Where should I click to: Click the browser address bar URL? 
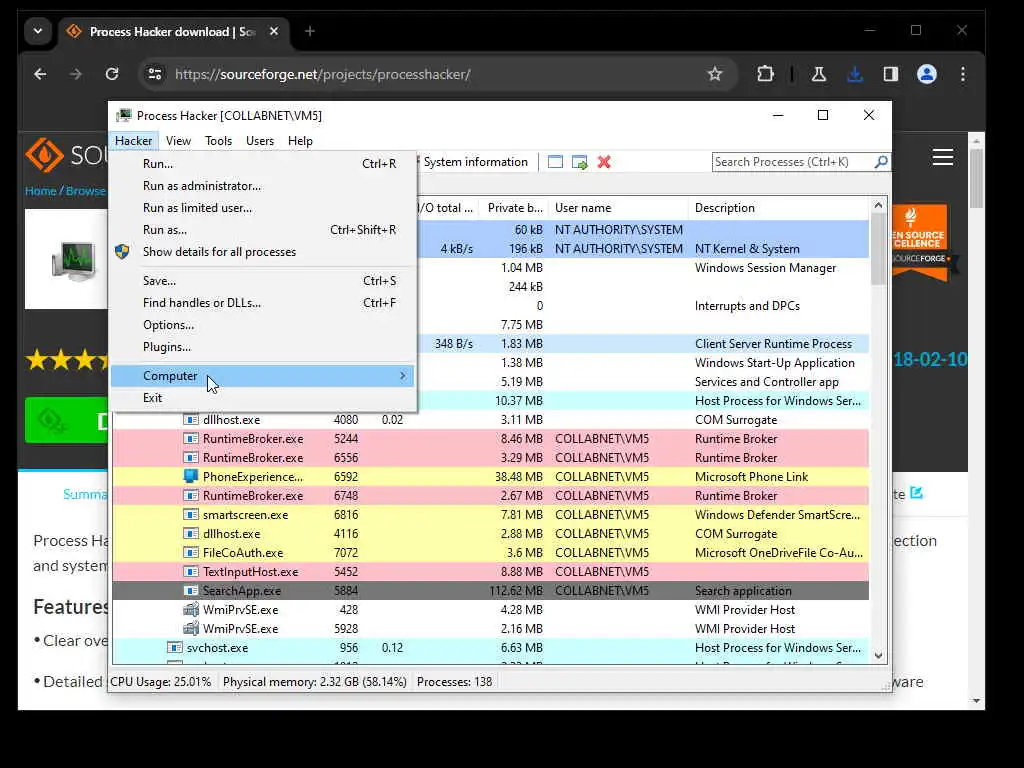323,74
